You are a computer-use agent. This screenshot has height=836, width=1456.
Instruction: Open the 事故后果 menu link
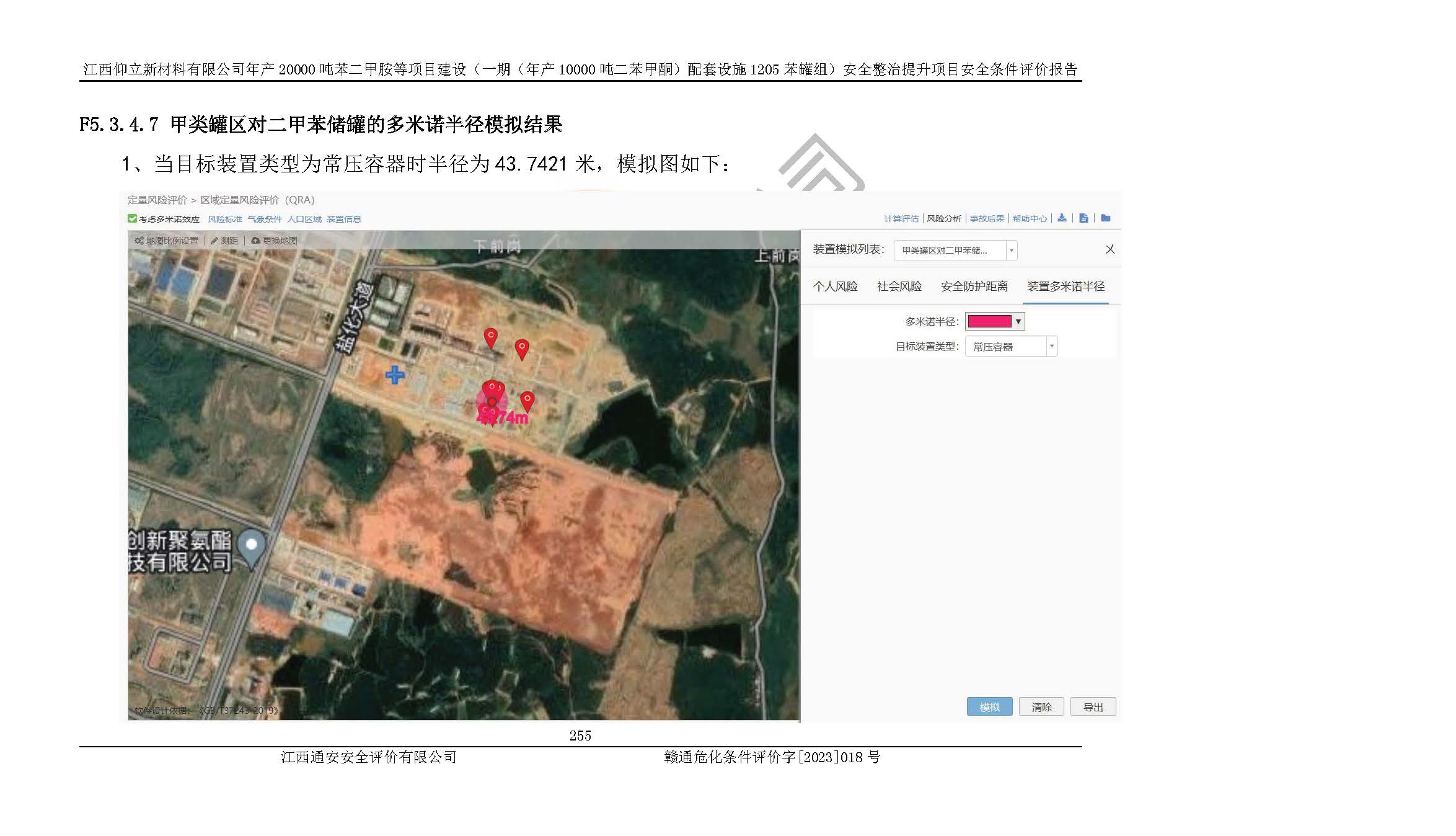point(987,218)
